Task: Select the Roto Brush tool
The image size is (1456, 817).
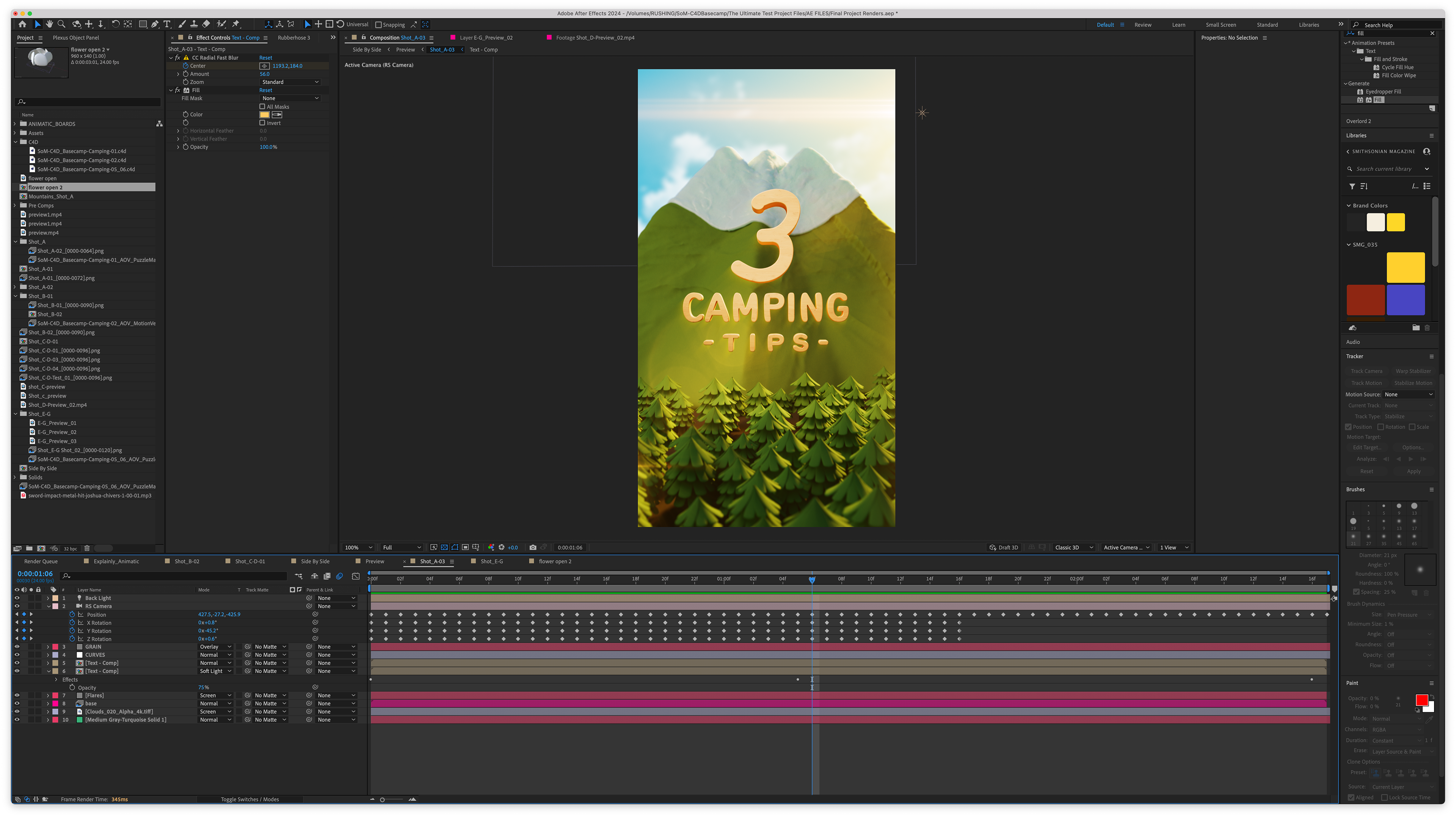Action: (x=221, y=24)
